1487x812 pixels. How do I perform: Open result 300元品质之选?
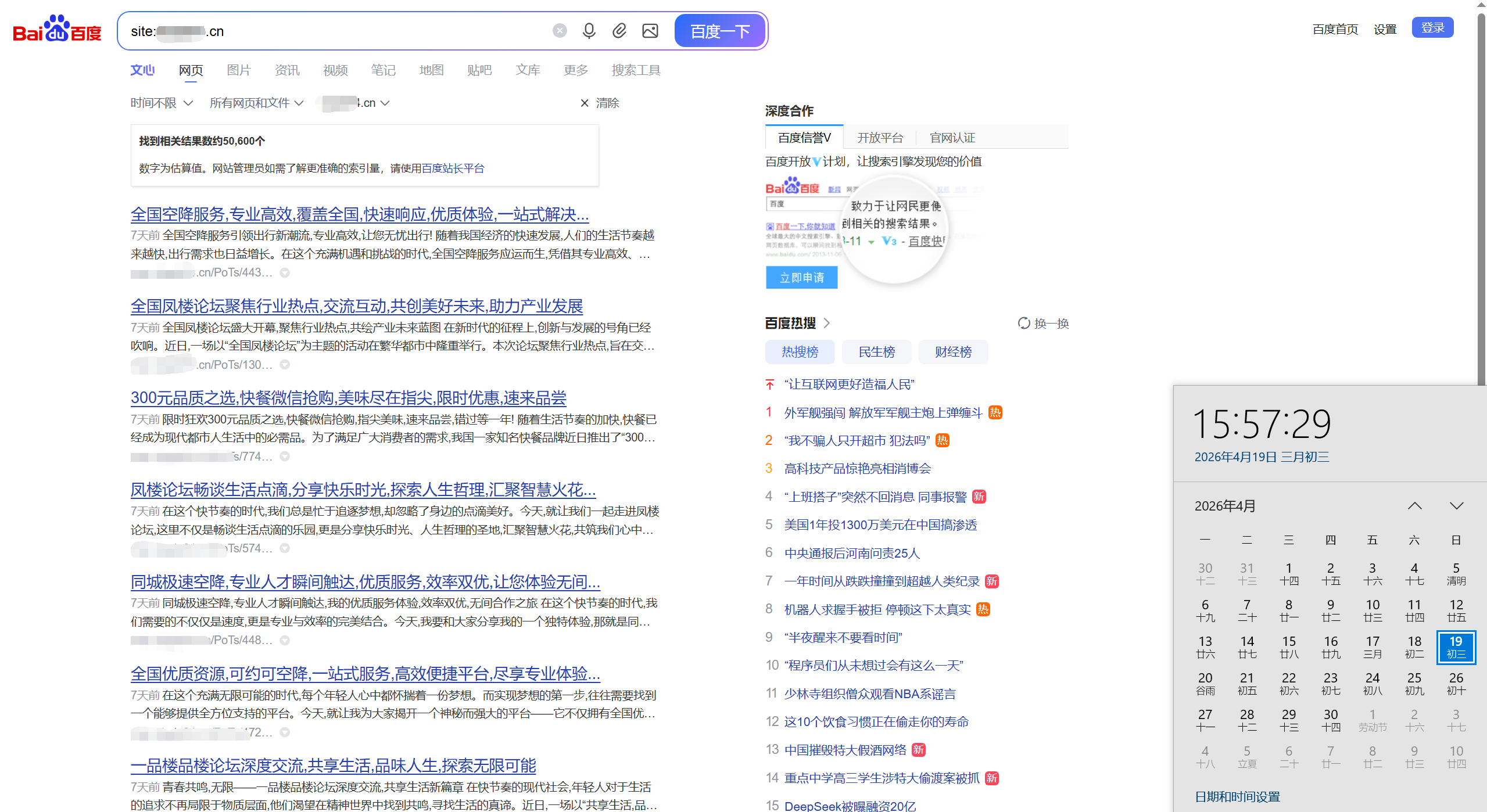pyautogui.click(x=349, y=398)
